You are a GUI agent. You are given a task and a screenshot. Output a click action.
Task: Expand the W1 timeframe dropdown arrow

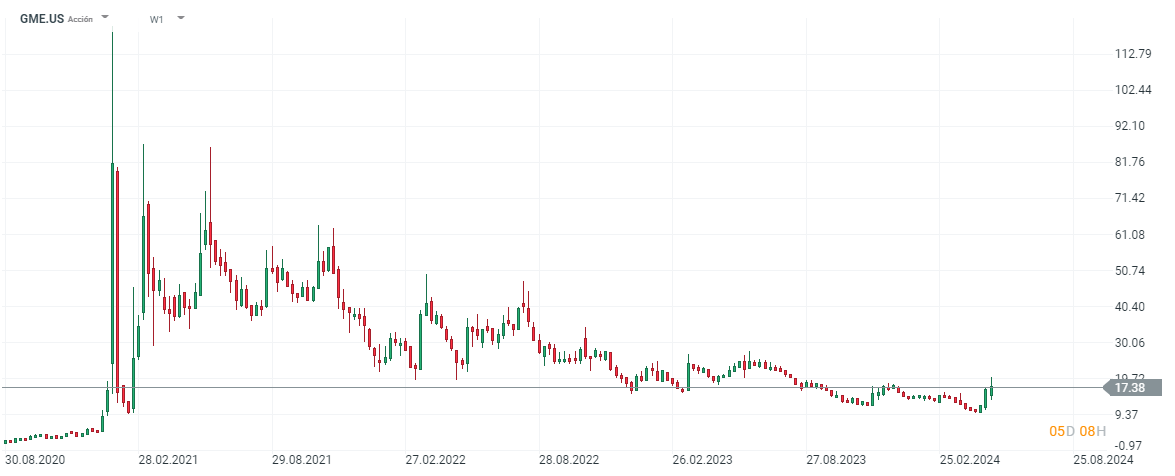click(180, 18)
